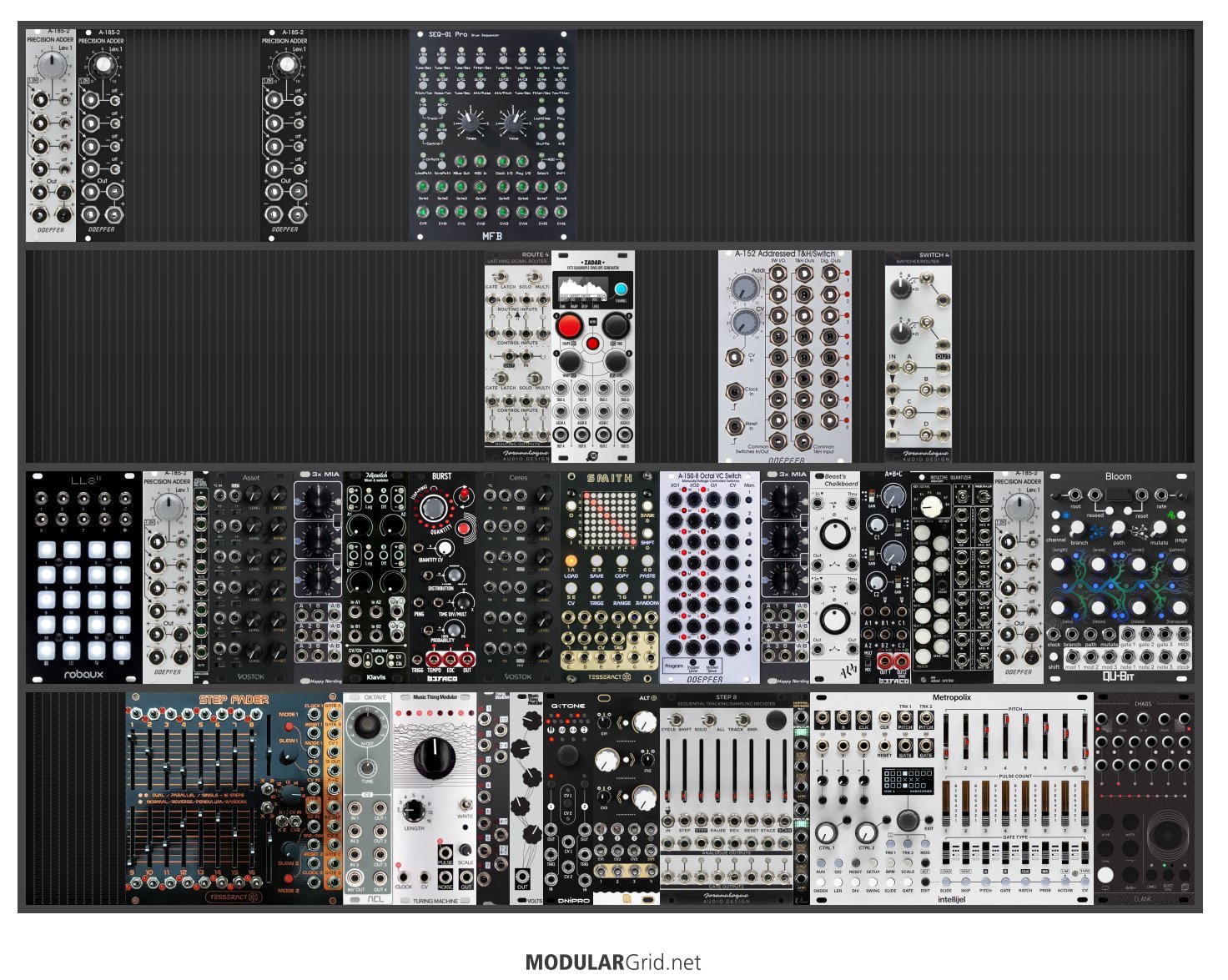The image size is (1228, 980).
Task: Select the Joranalogue Switch 4 module
Action: coord(918,356)
